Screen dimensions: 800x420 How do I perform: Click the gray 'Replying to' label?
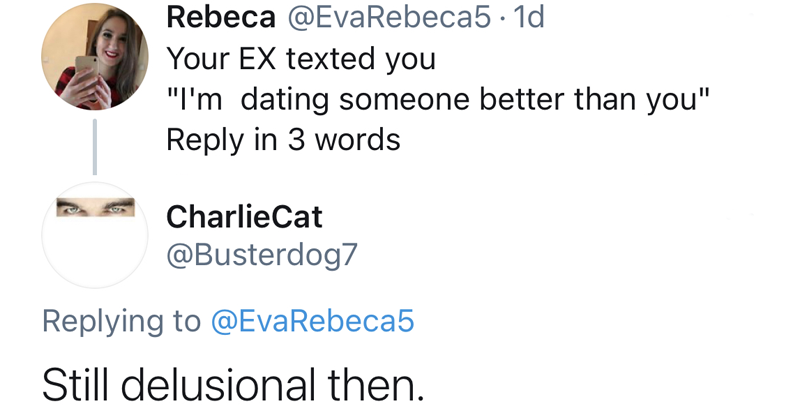[120, 321]
